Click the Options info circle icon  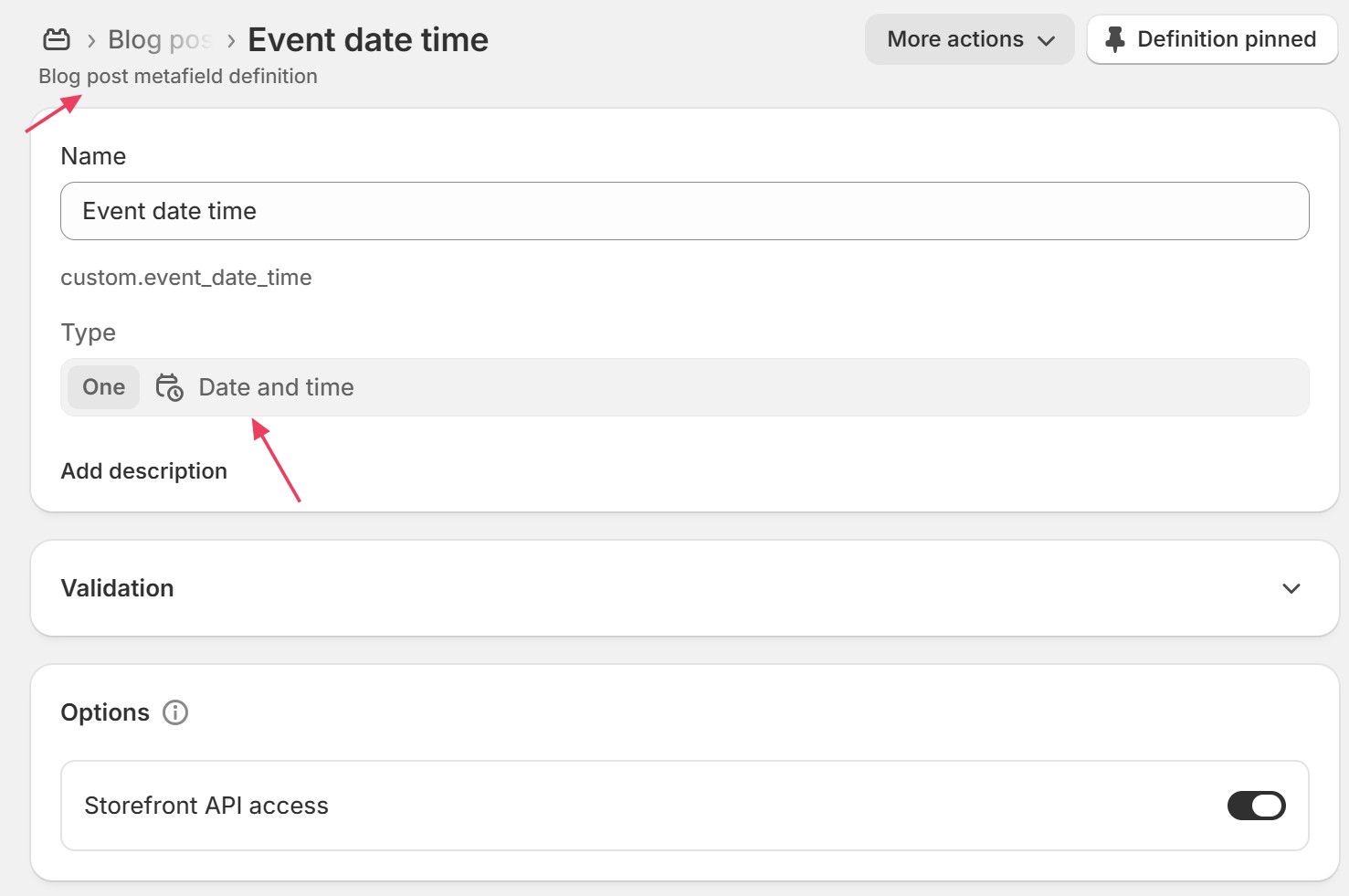(175, 712)
